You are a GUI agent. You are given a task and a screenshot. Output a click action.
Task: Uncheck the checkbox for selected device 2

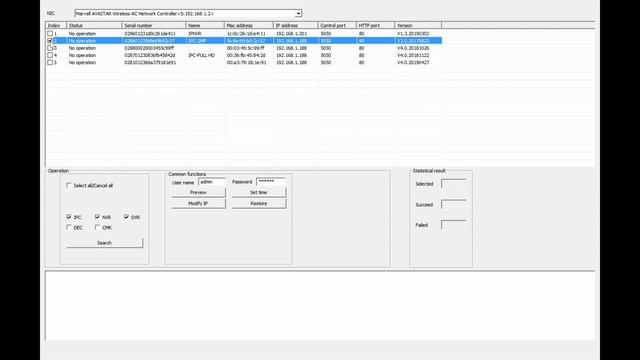point(50,41)
